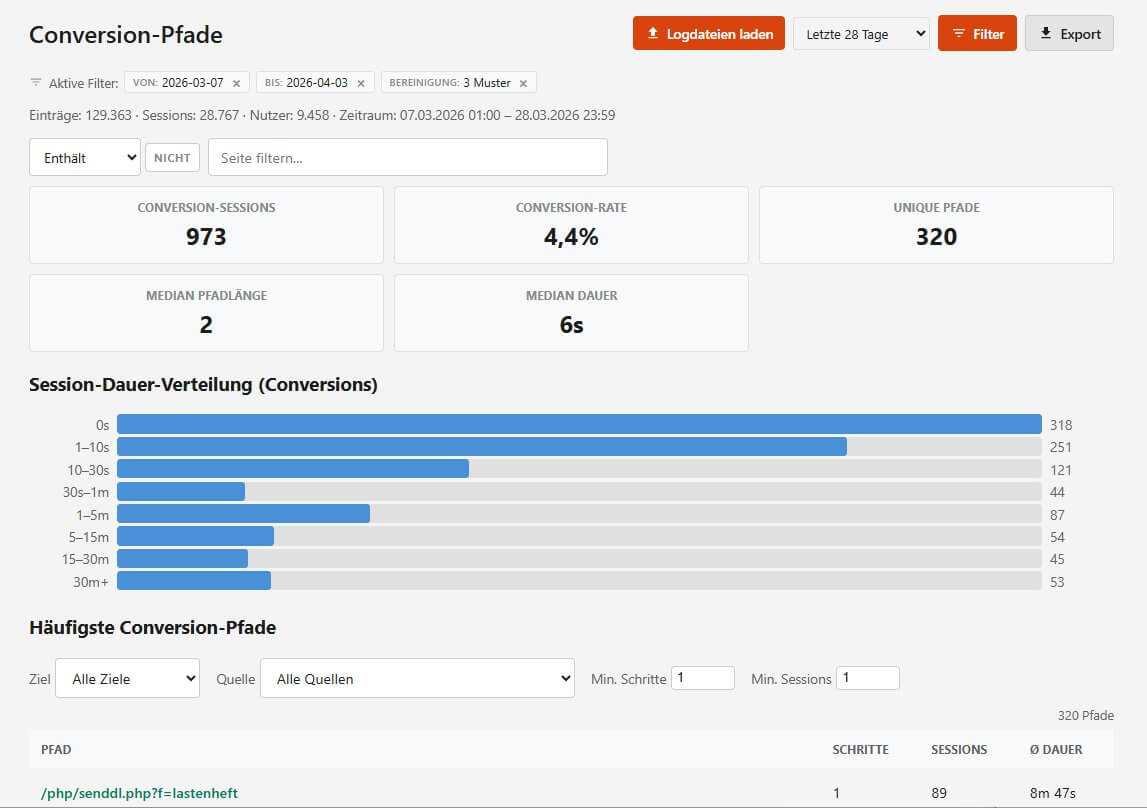The image size is (1147, 808).
Task: Remove the VON 2026-03-07 filter chip
Action: click(236, 83)
